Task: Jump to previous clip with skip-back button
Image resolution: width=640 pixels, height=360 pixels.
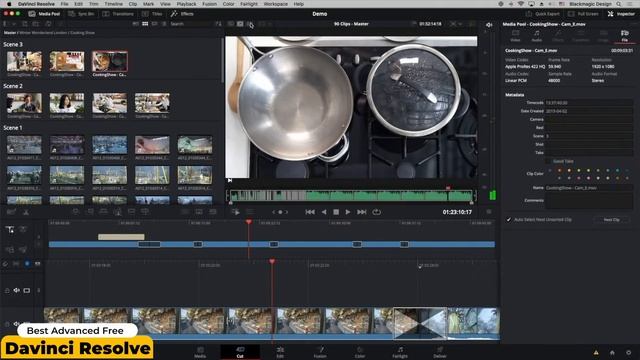Action: click(310, 212)
